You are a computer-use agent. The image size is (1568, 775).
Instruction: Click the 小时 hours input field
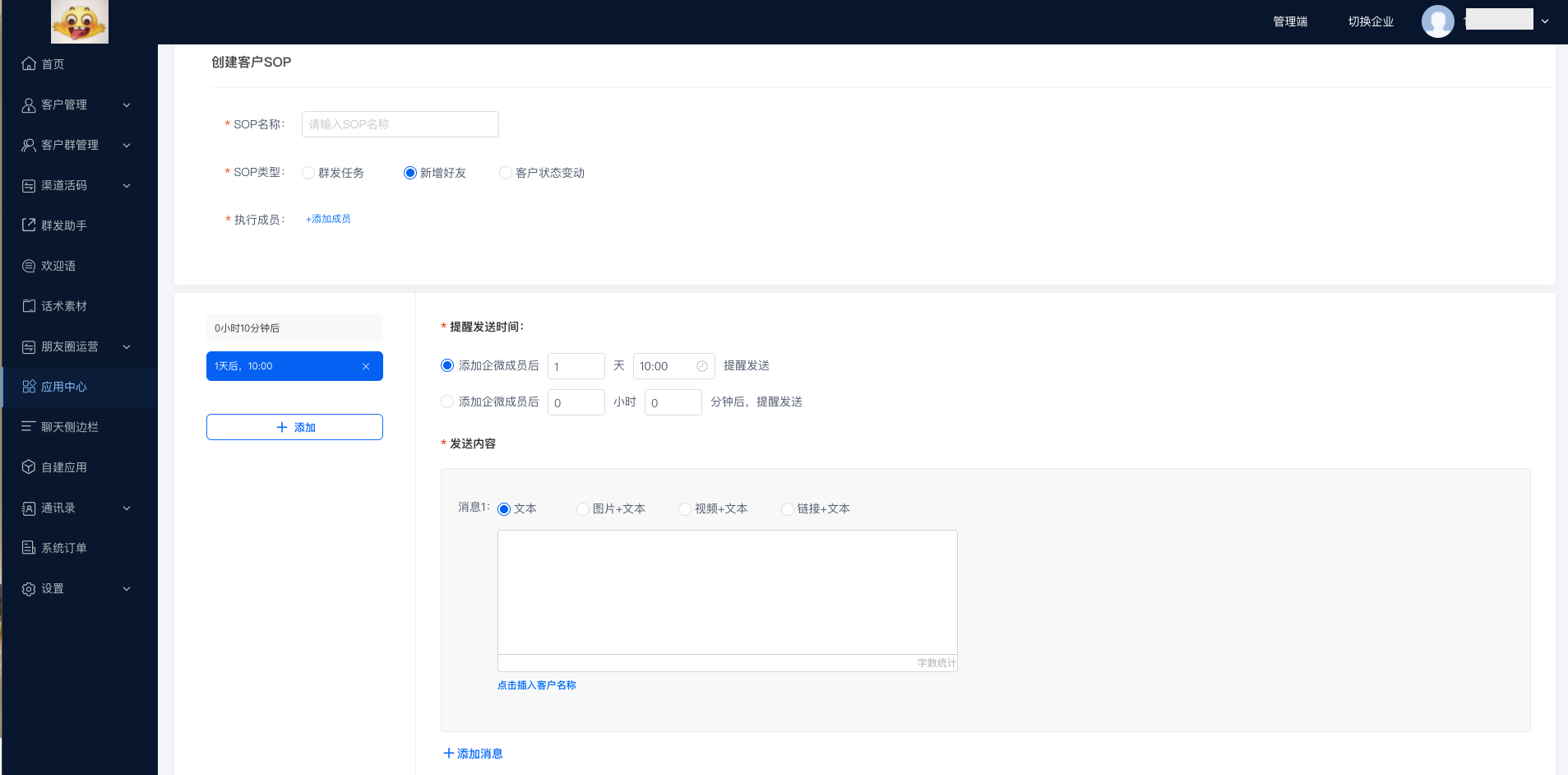point(576,402)
